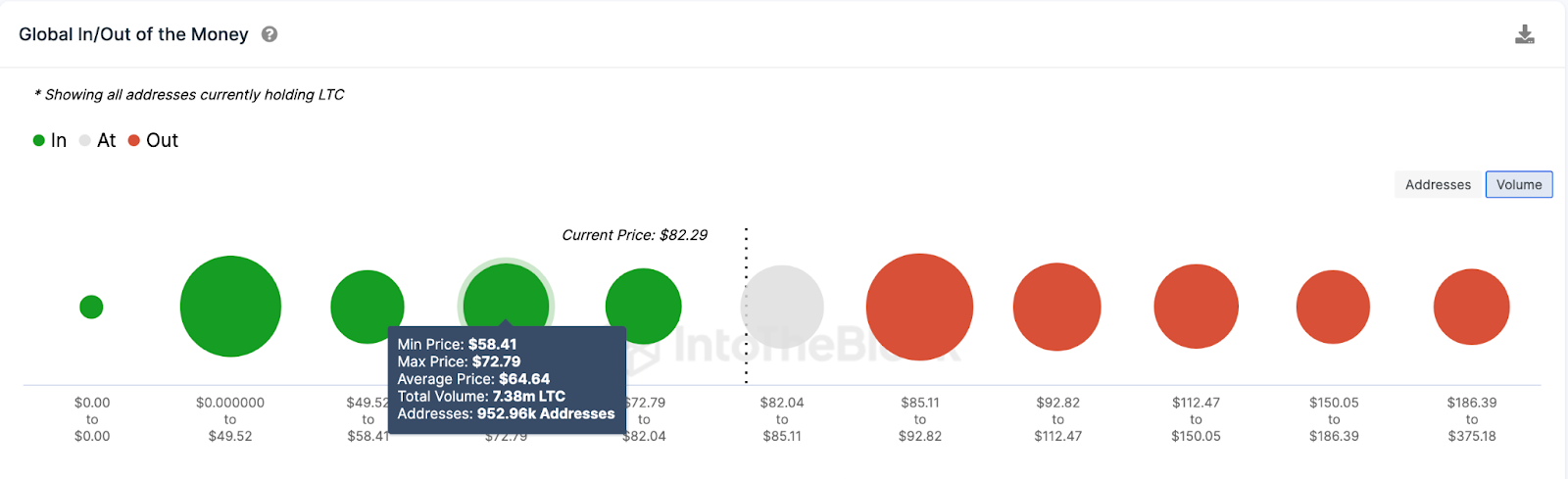Toggle the gray At legend item

98,141
